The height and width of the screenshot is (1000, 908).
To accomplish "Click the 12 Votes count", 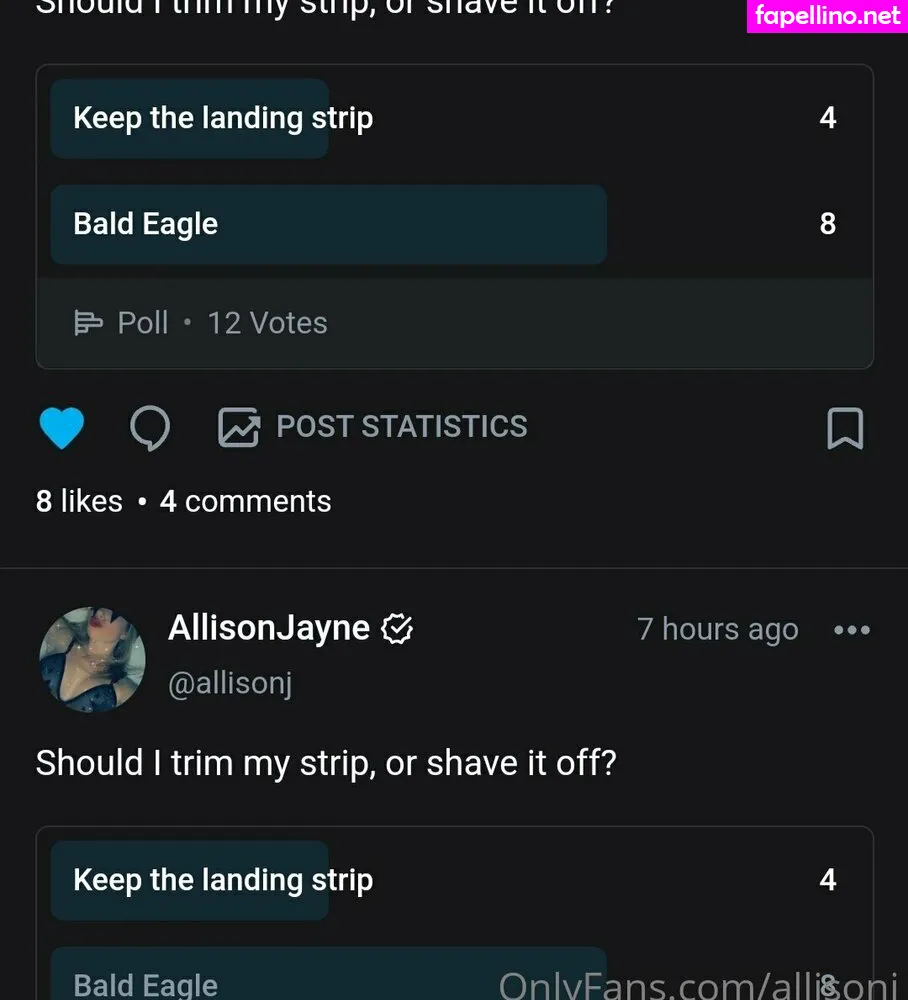I will tap(267, 323).
